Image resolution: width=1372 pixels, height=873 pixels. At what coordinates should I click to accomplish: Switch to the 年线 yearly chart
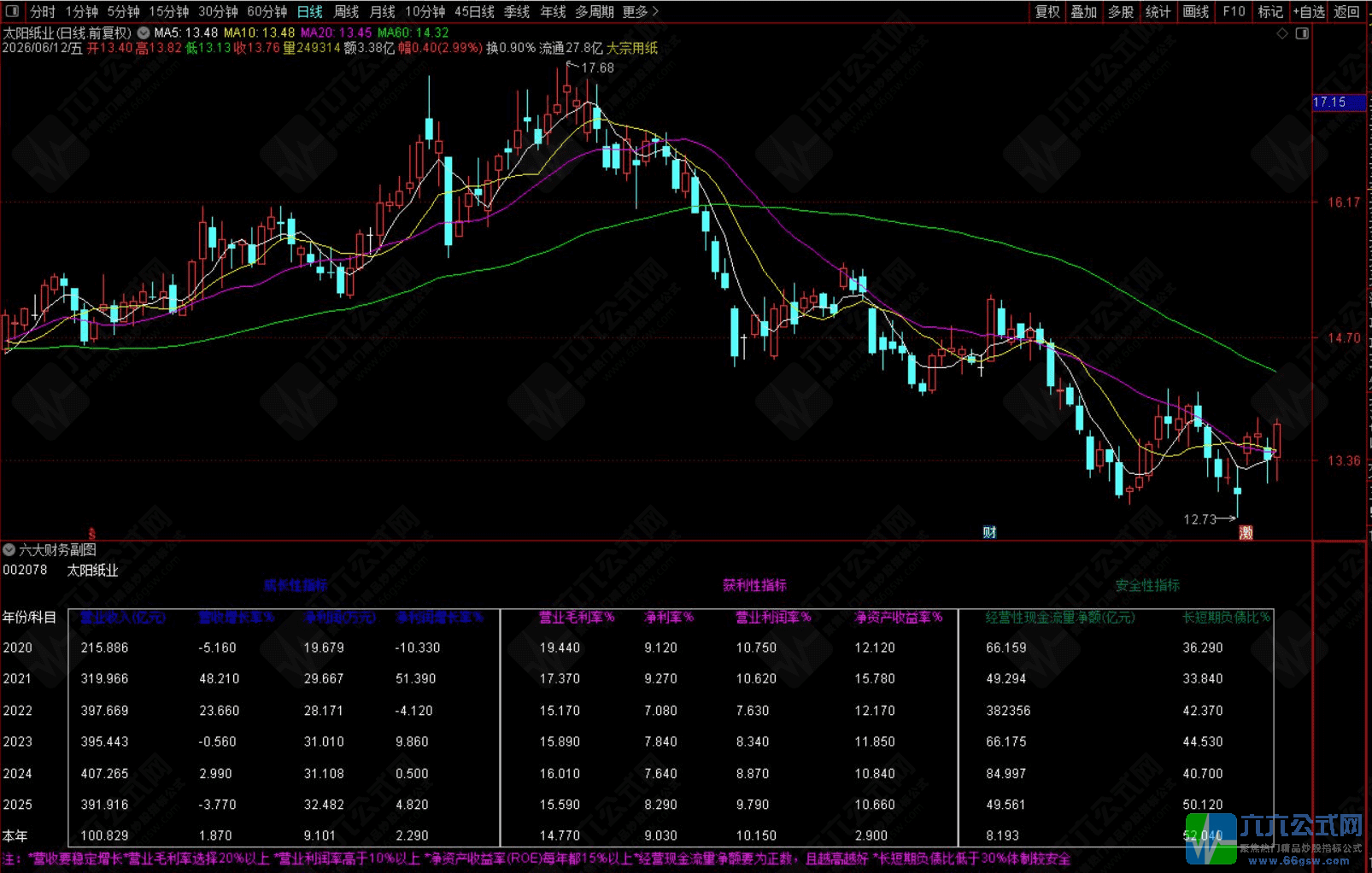coord(553,11)
